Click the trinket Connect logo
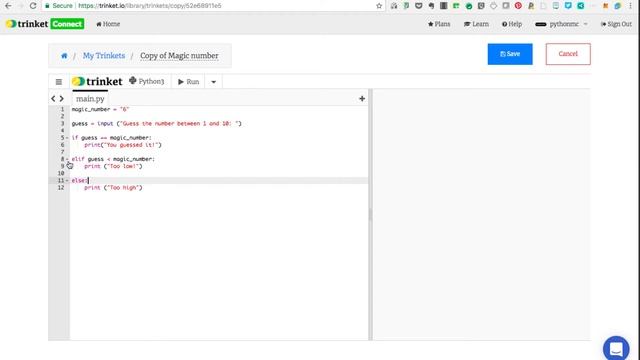640x360 pixels. pyautogui.click(x=45, y=24)
